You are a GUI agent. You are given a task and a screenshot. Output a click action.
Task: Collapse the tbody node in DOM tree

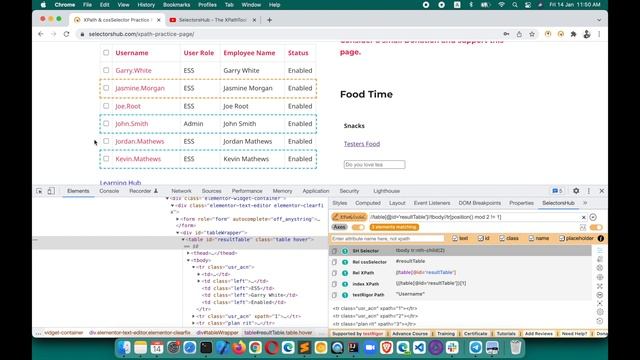[x=189, y=260]
